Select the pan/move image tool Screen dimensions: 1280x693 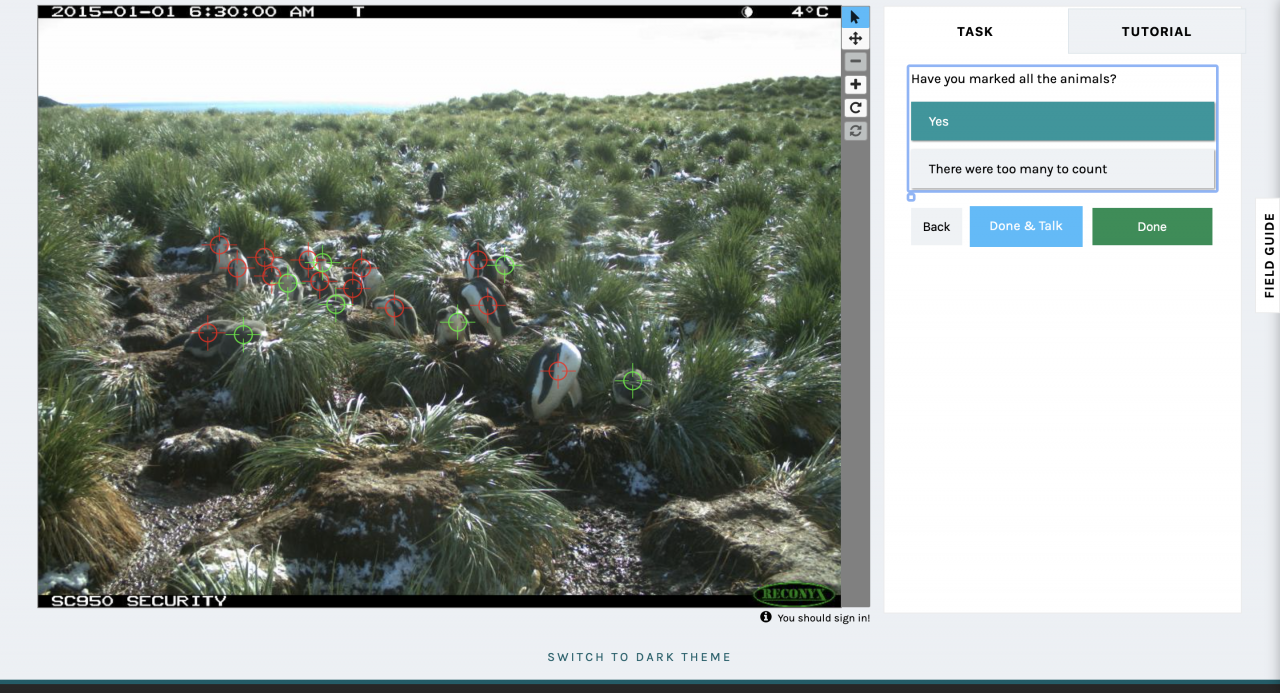(855, 39)
